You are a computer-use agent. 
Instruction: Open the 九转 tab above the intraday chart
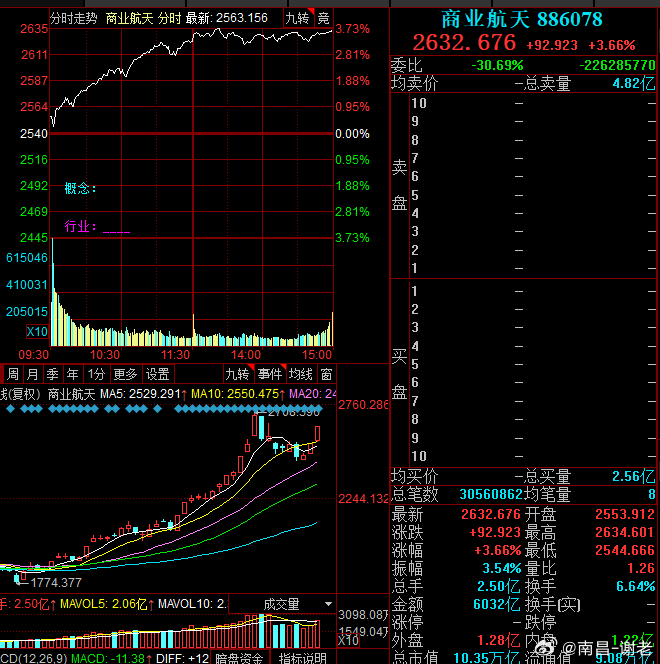(298, 18)
